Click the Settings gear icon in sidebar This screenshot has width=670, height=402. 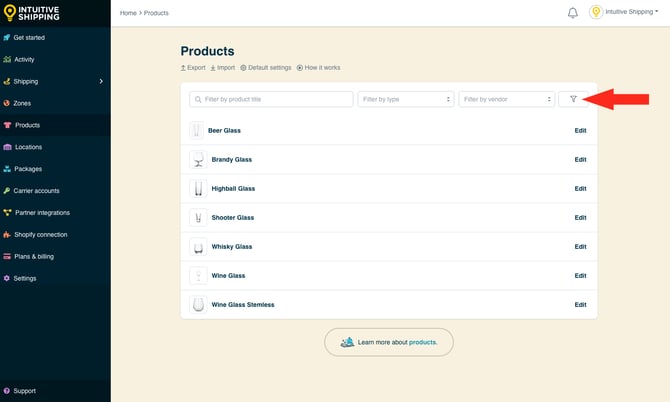pos(7,278)
